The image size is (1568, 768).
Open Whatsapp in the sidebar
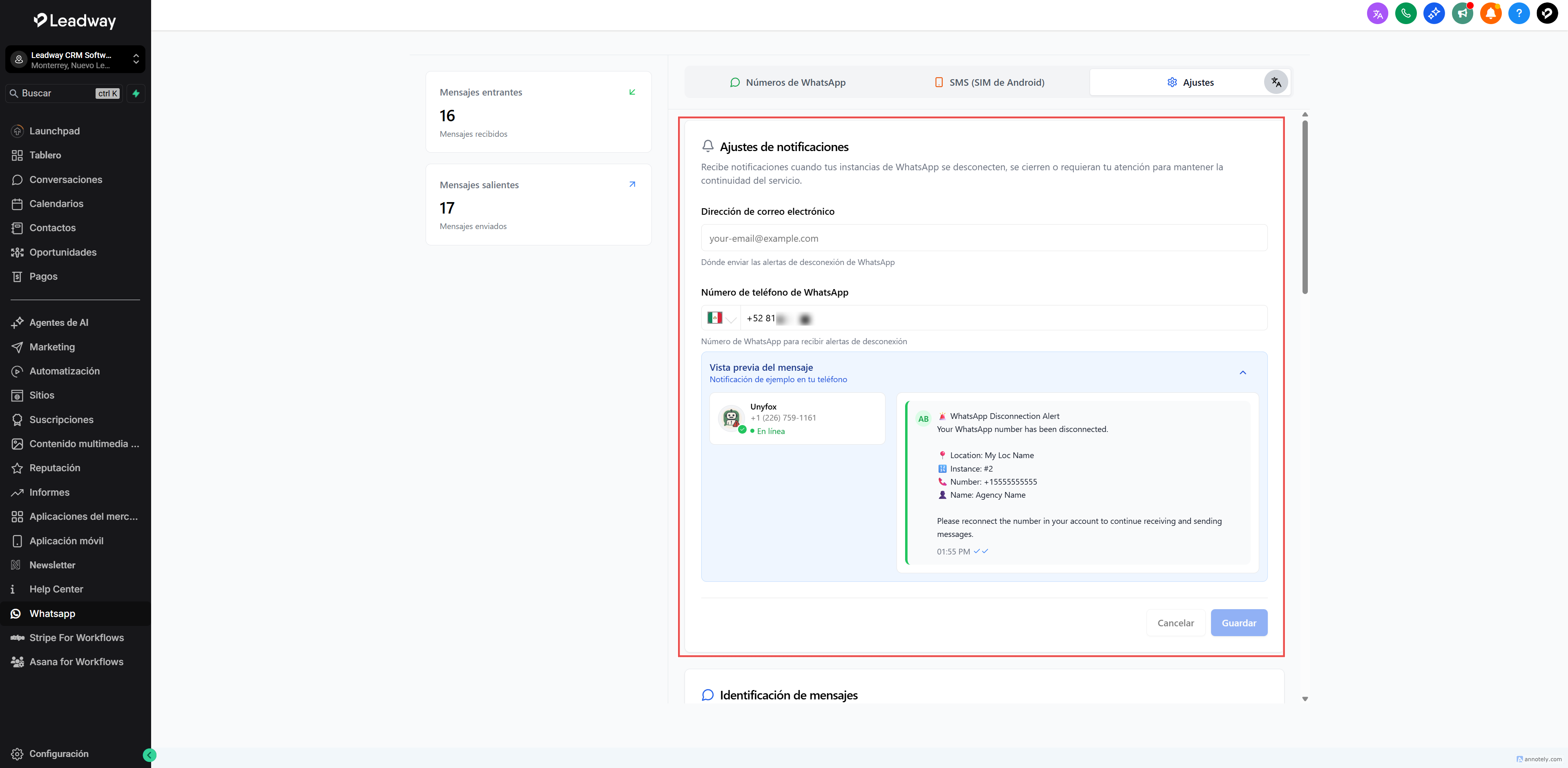(x=52, y=613)
